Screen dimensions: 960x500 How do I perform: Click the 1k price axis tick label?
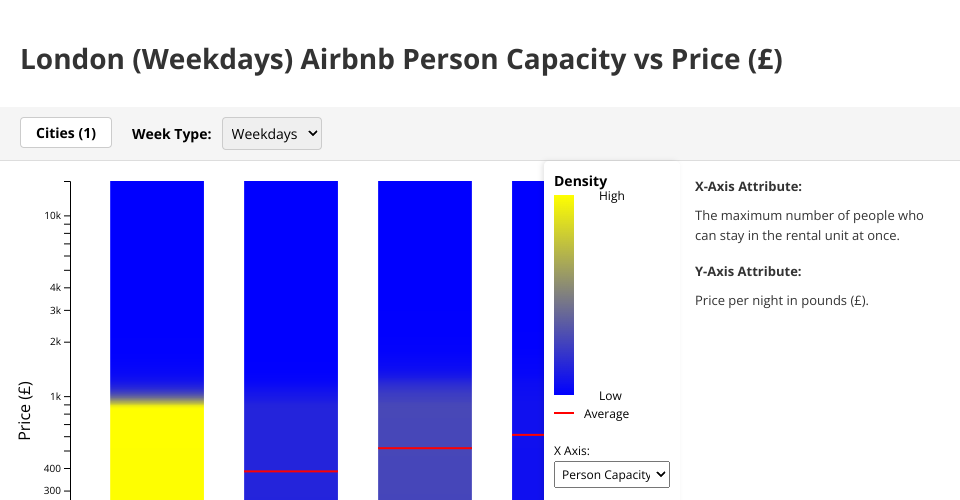coord(54,396)
